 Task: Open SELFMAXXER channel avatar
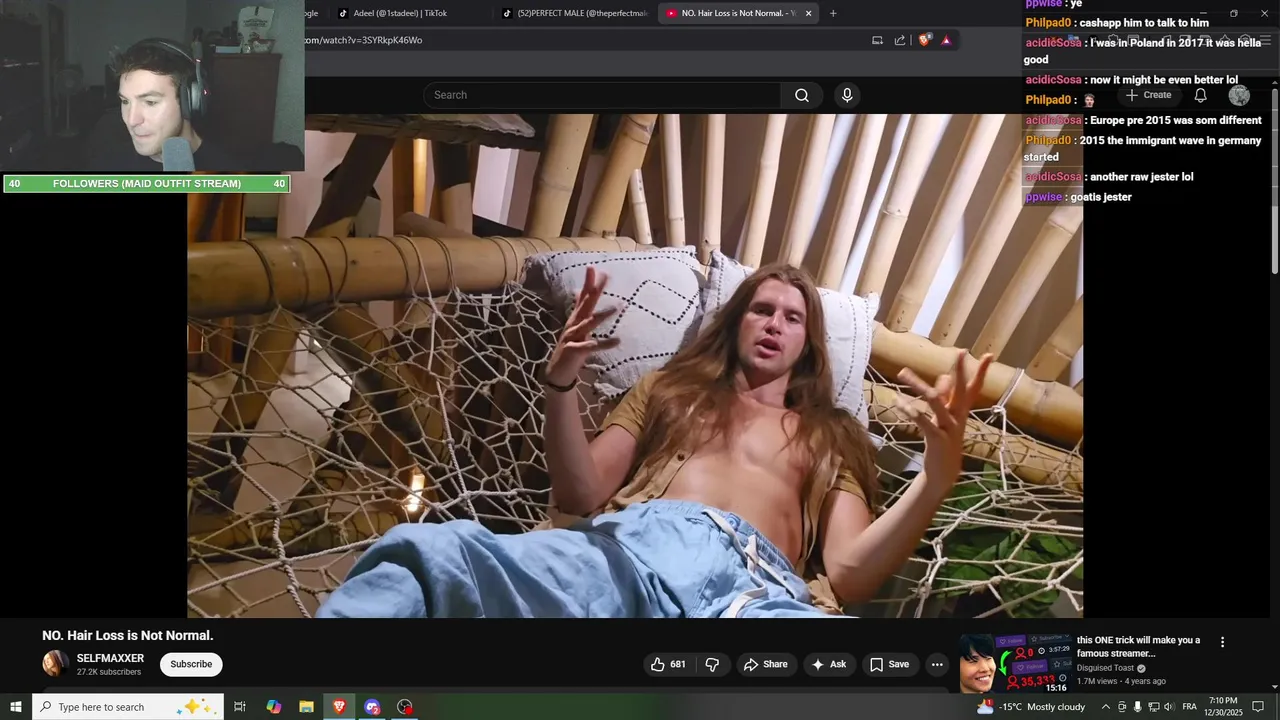(x=56, y=663)
